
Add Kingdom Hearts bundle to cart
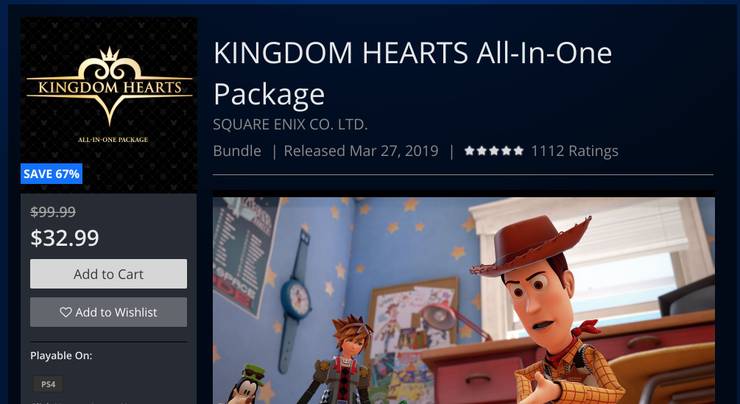109,274
